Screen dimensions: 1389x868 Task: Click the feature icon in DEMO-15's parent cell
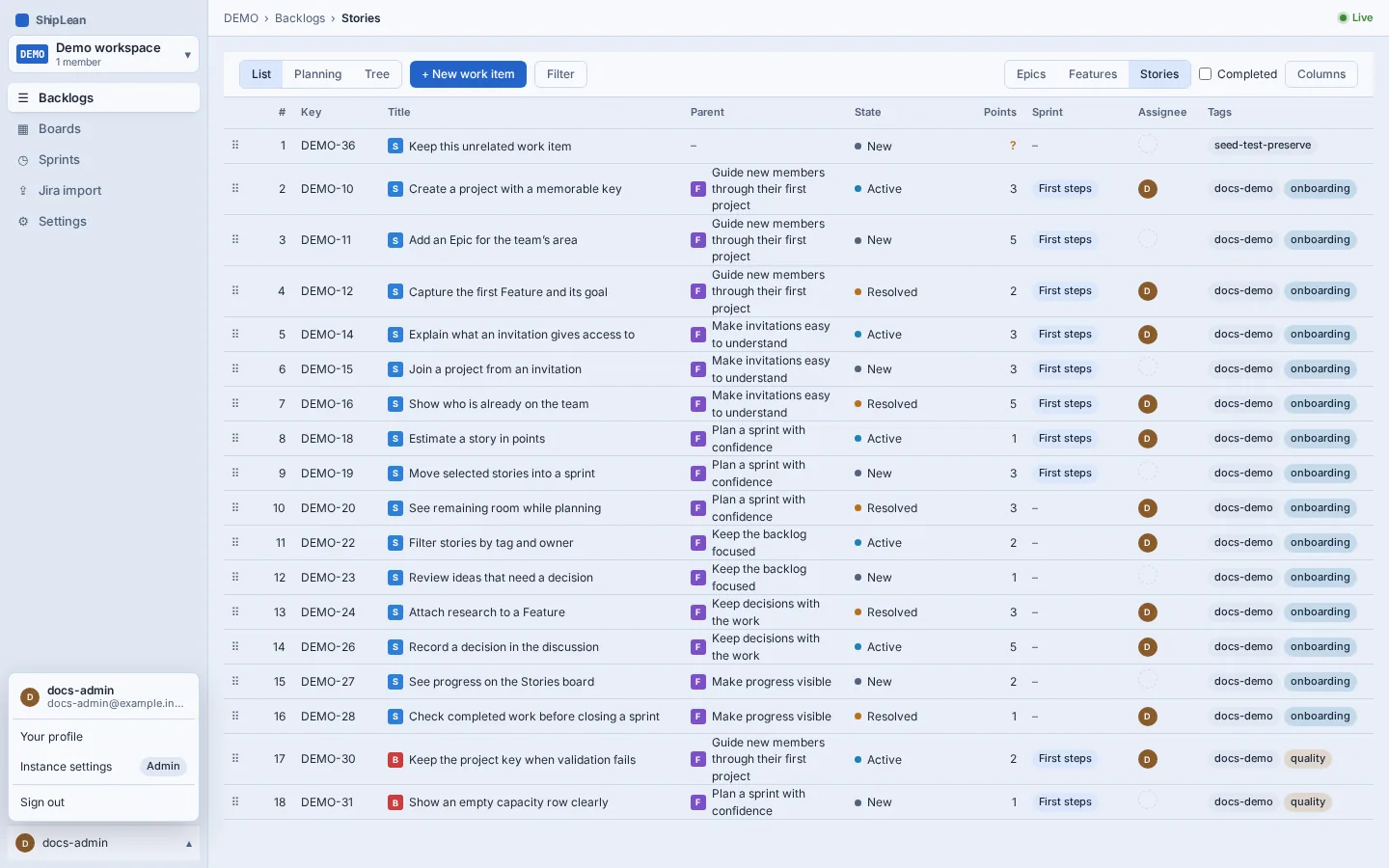[698, 369]
